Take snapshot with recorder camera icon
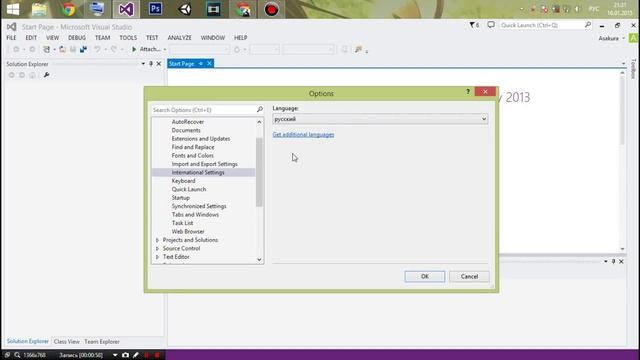 click(125, 355)
